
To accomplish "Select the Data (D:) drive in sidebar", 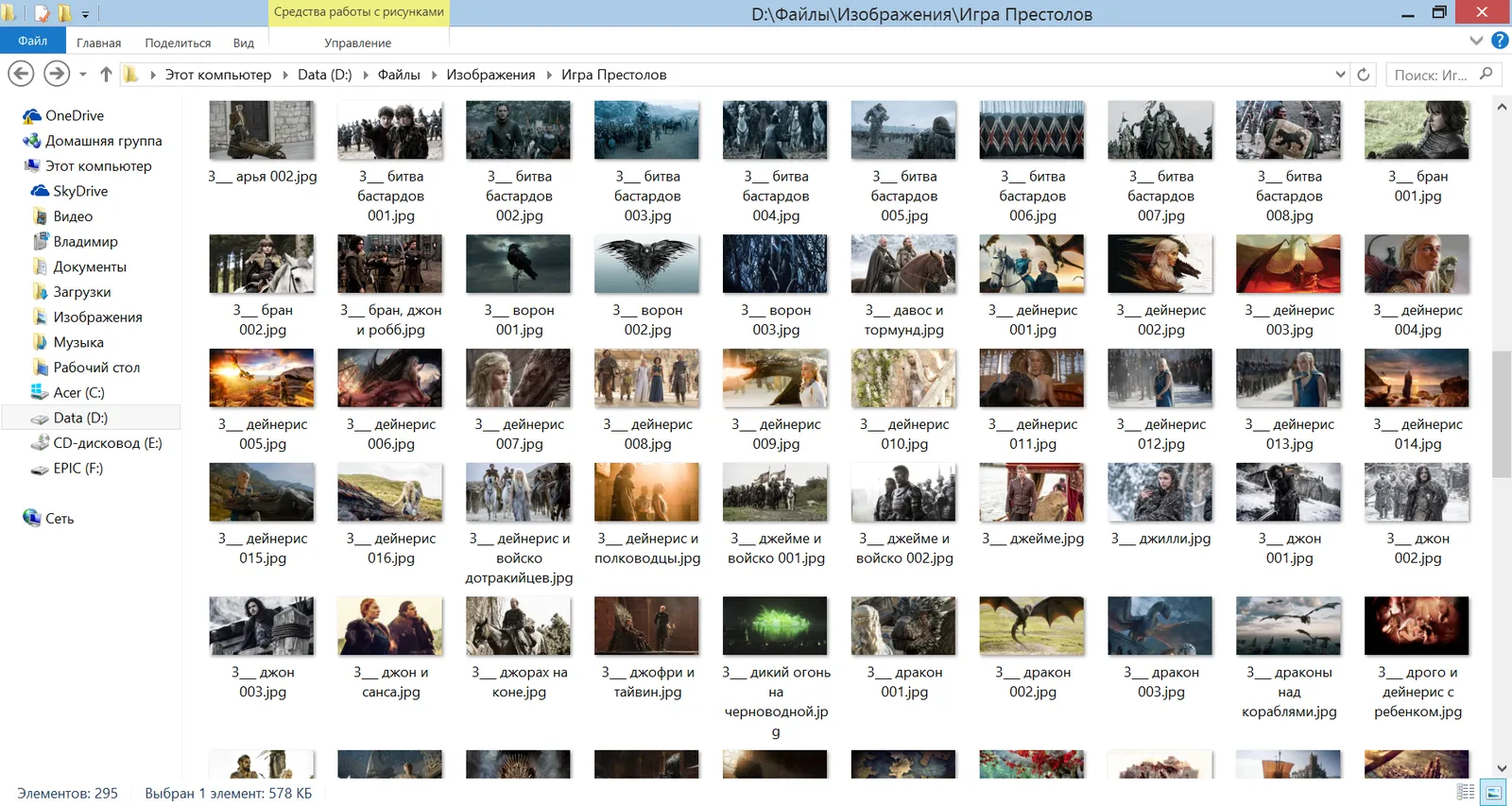I will pyautogui.click(x=91, y=418).
